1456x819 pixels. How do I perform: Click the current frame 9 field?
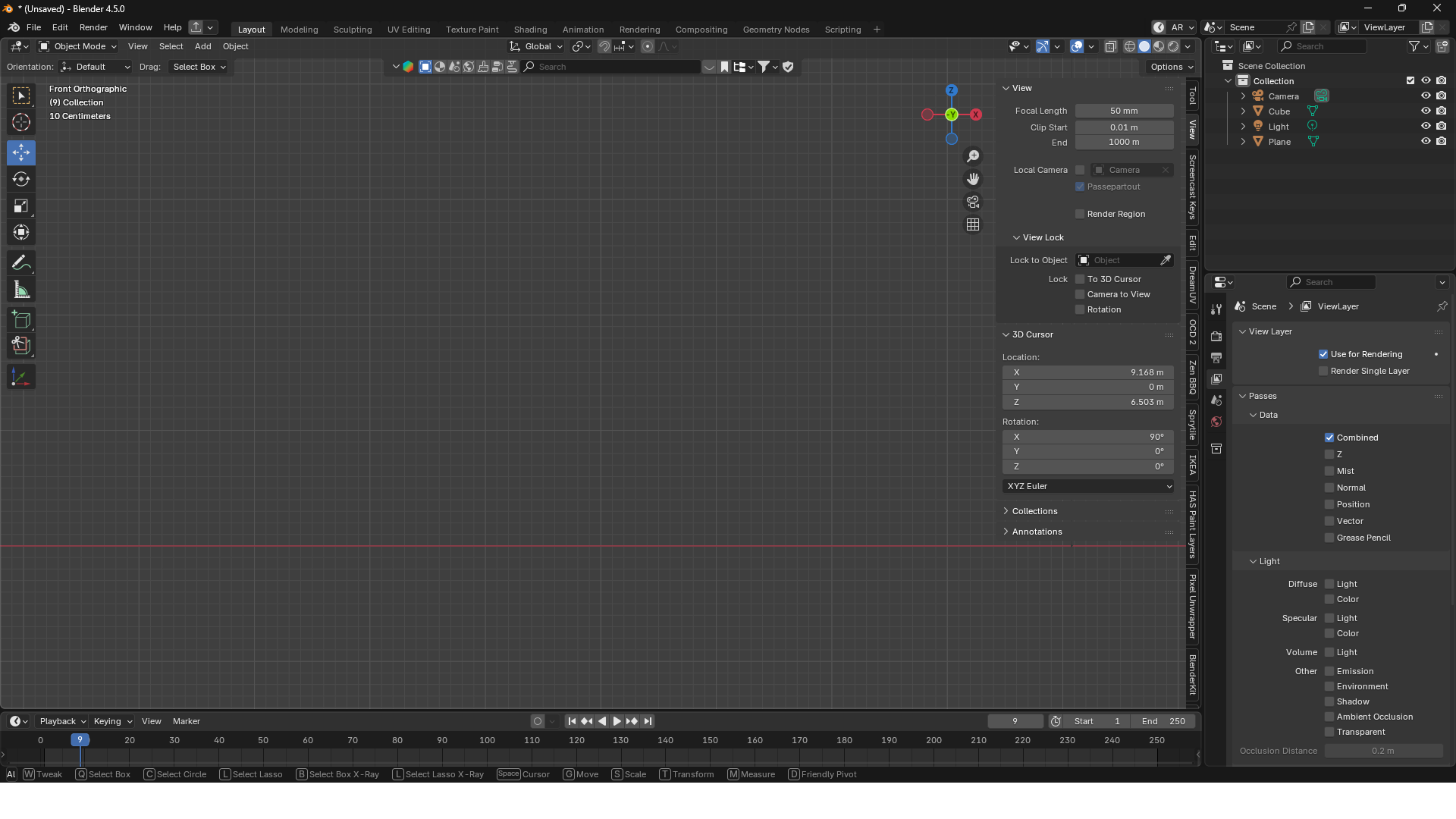pos(1015,721)
